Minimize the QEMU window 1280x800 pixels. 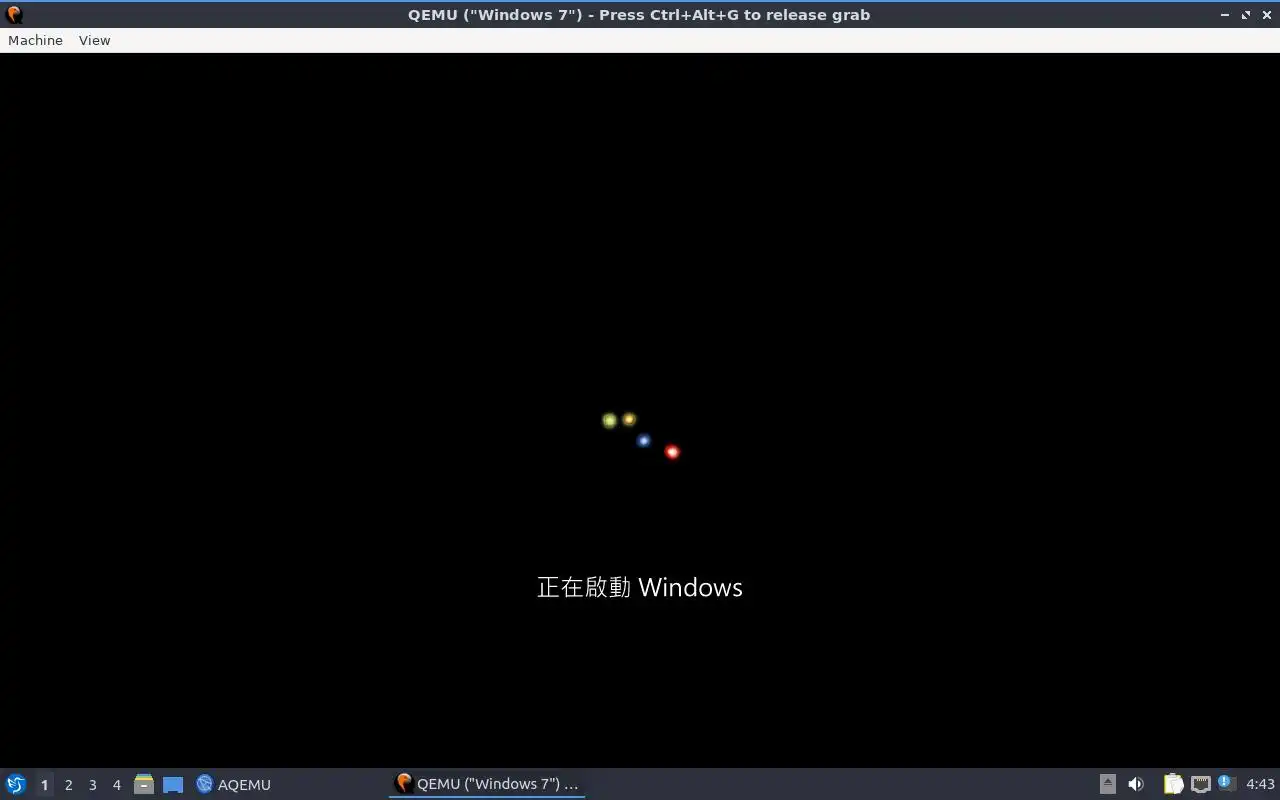pos(1225,15)
